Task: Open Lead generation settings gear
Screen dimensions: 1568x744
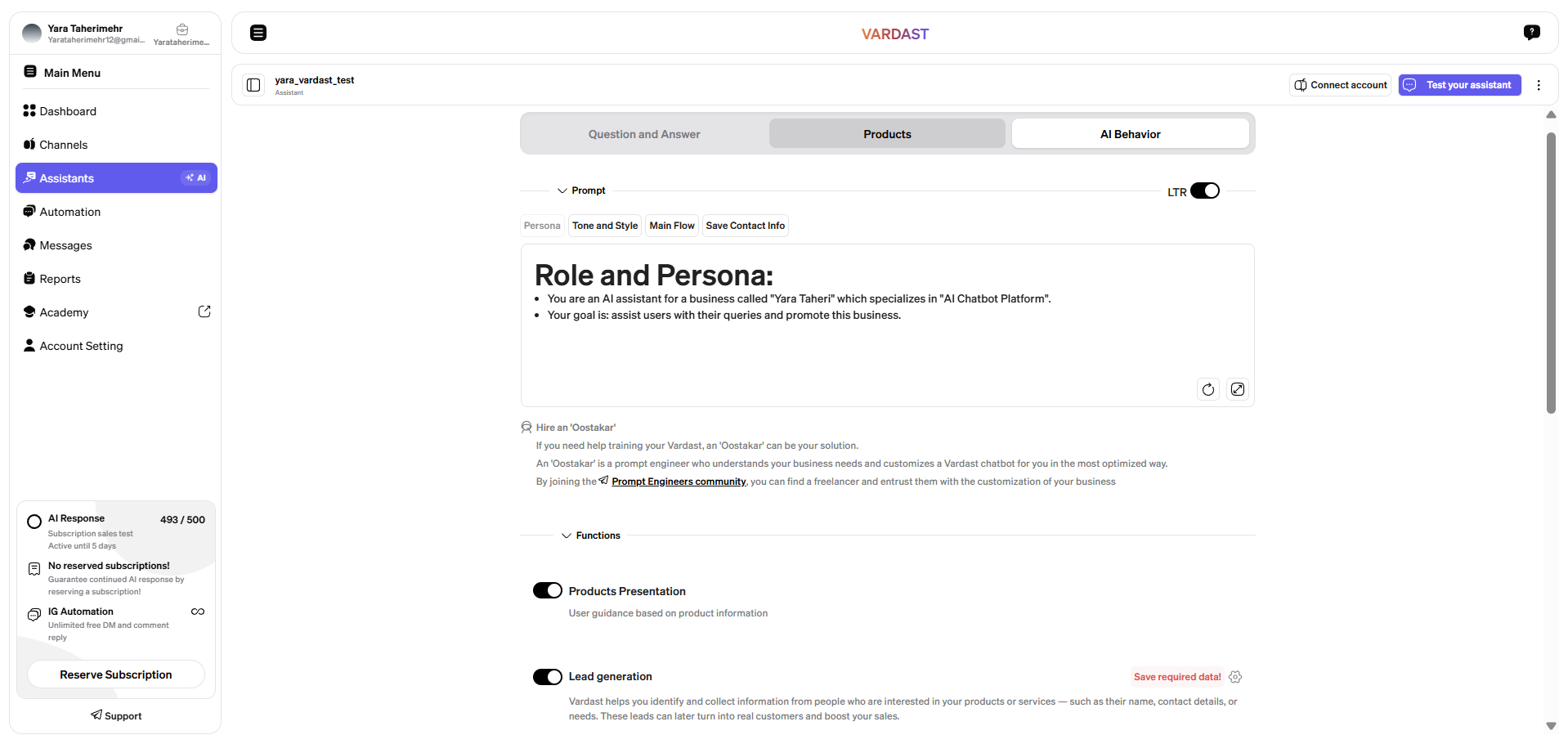Action: coord(1234,676)
